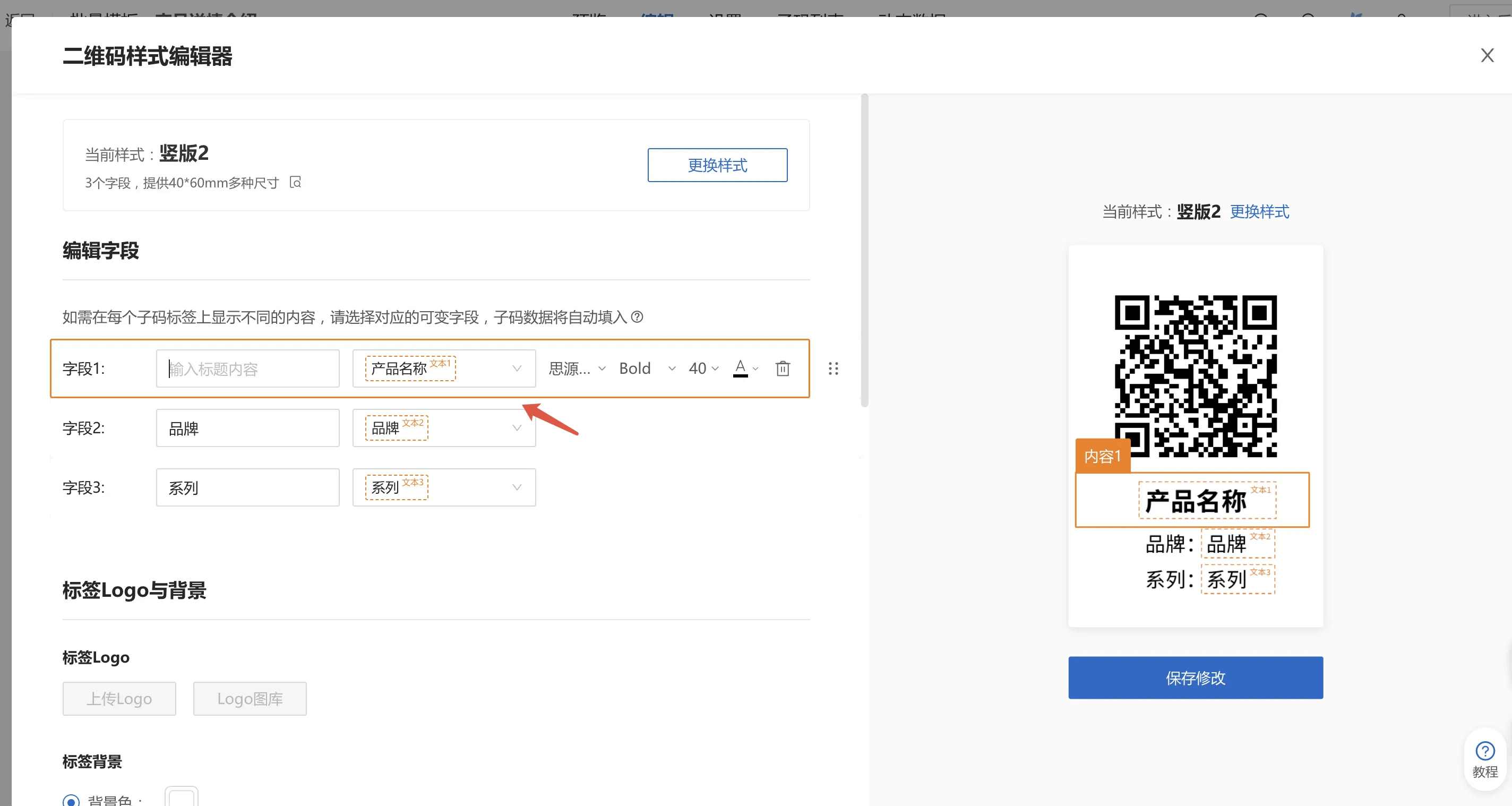
Task: Click the Logo图库 button
Action: pyautogui.click(x=250, y=699)
